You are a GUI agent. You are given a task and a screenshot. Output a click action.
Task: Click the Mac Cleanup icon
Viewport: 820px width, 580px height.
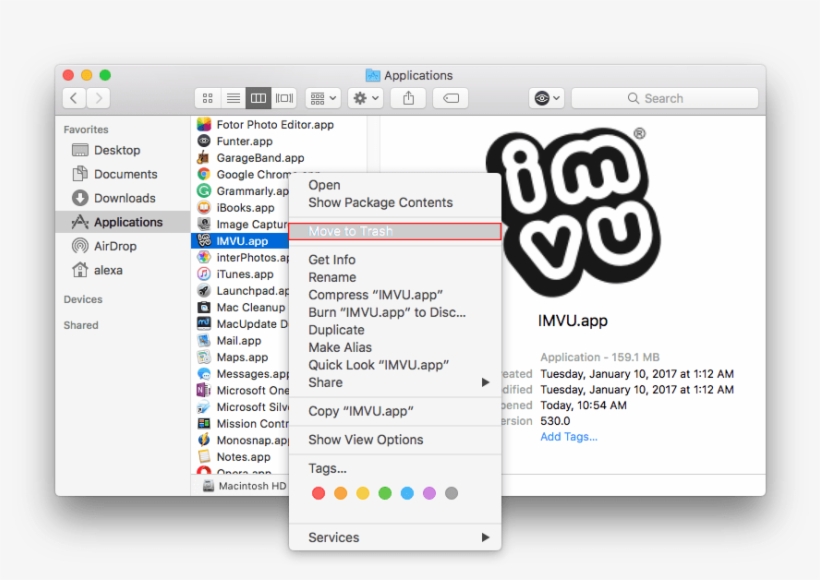204,307
